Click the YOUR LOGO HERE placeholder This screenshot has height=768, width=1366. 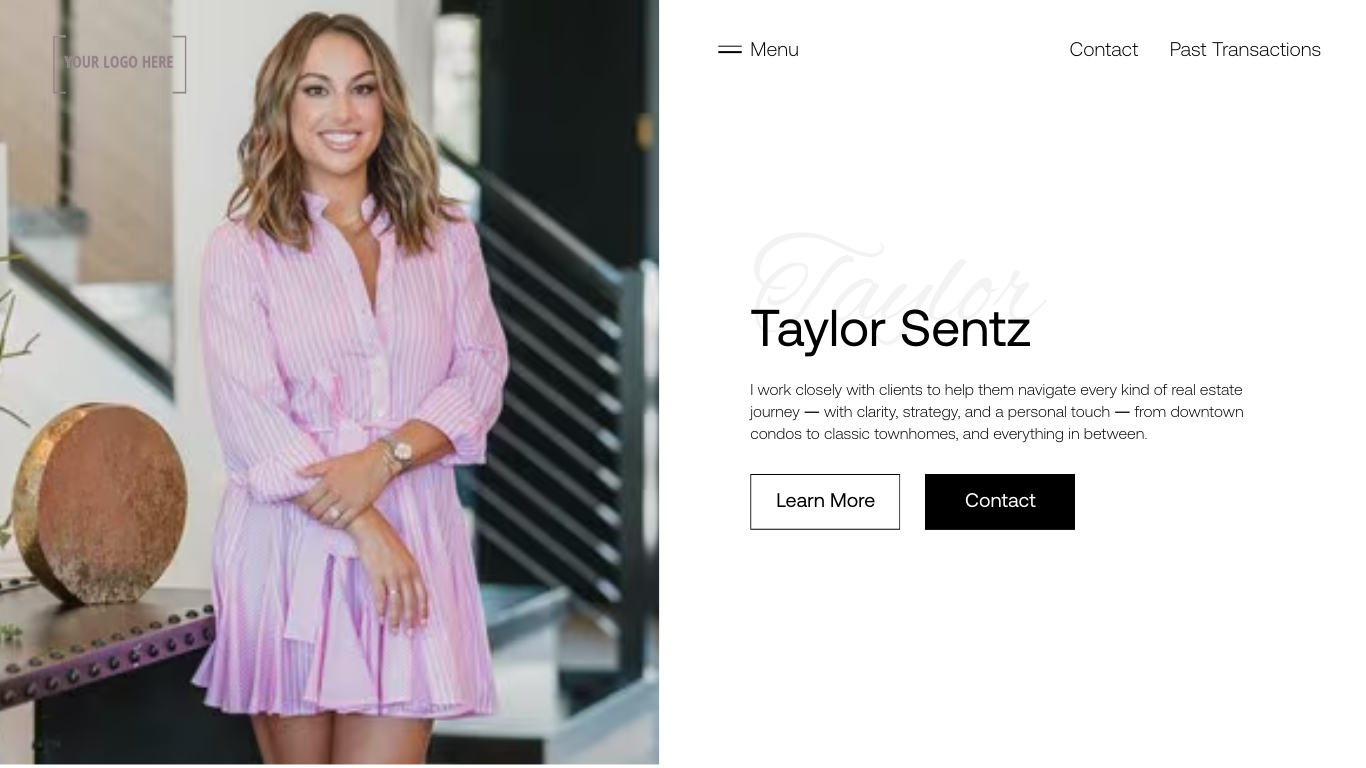(119, 64)
